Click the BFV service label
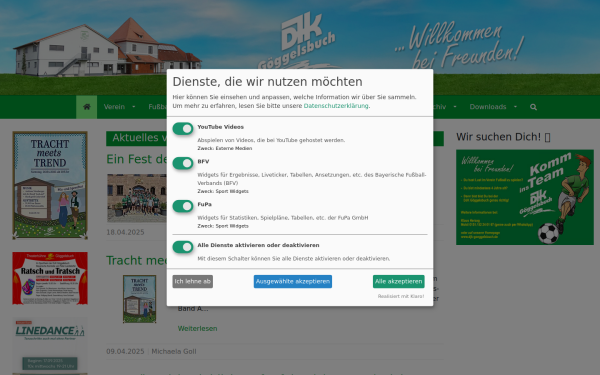Image resolution: width=600 pixels, height=375 pixels. point(203,161)
